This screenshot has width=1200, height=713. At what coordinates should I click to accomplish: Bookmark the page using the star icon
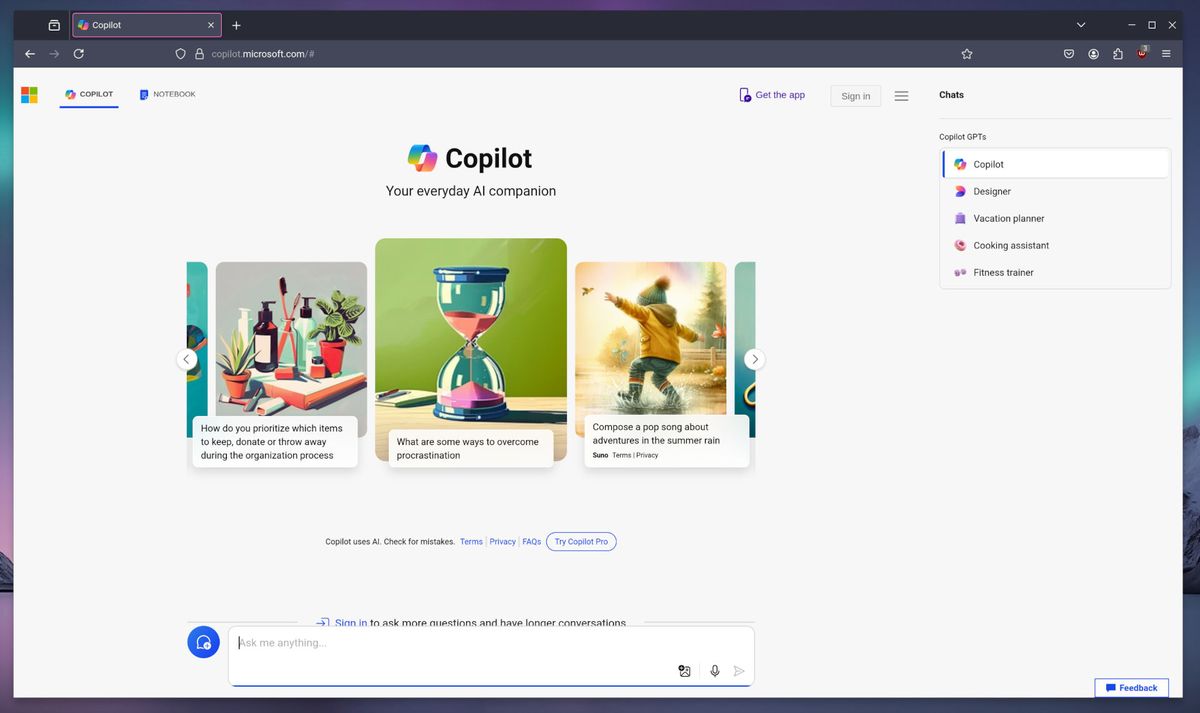pos(966,53)
